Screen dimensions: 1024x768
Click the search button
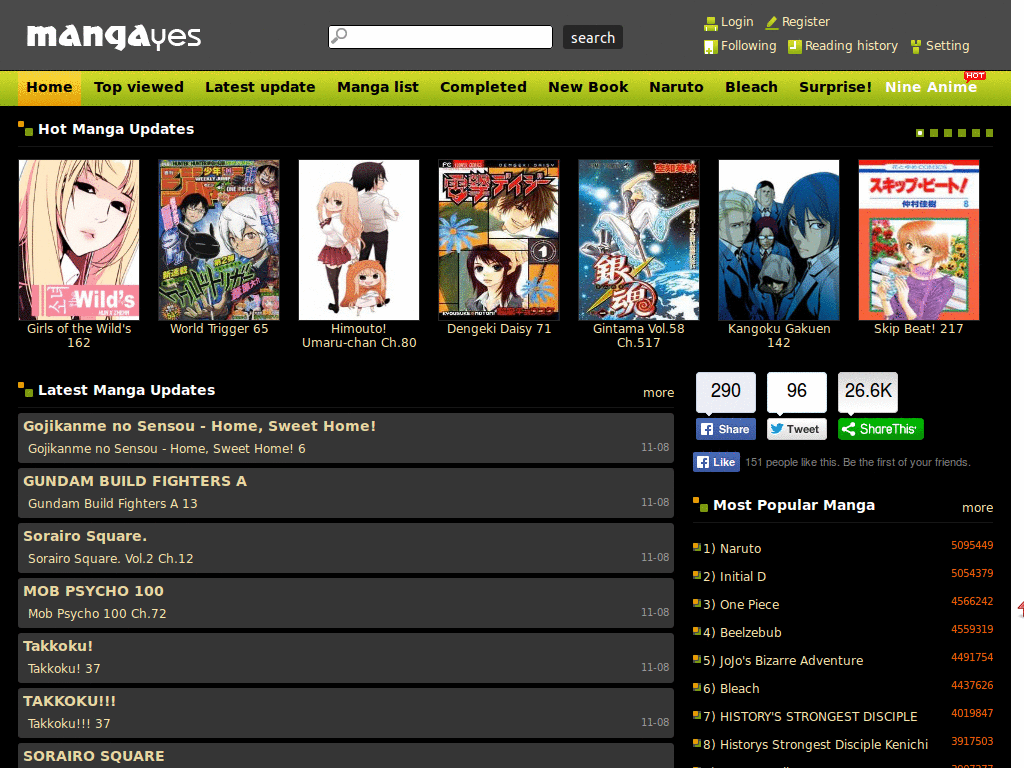point(592,37)
